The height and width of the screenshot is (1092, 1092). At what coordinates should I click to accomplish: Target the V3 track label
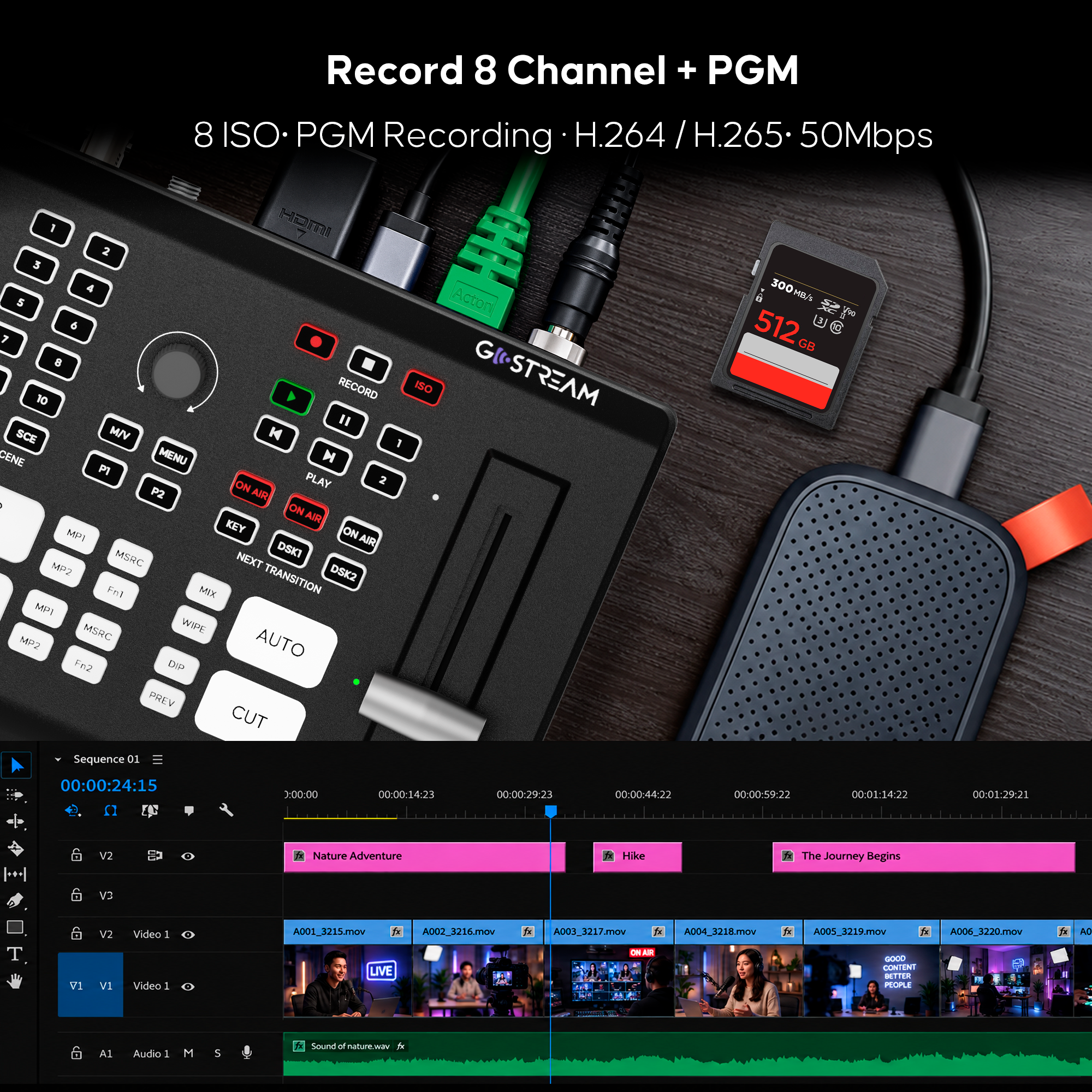(x=106, y=895)
